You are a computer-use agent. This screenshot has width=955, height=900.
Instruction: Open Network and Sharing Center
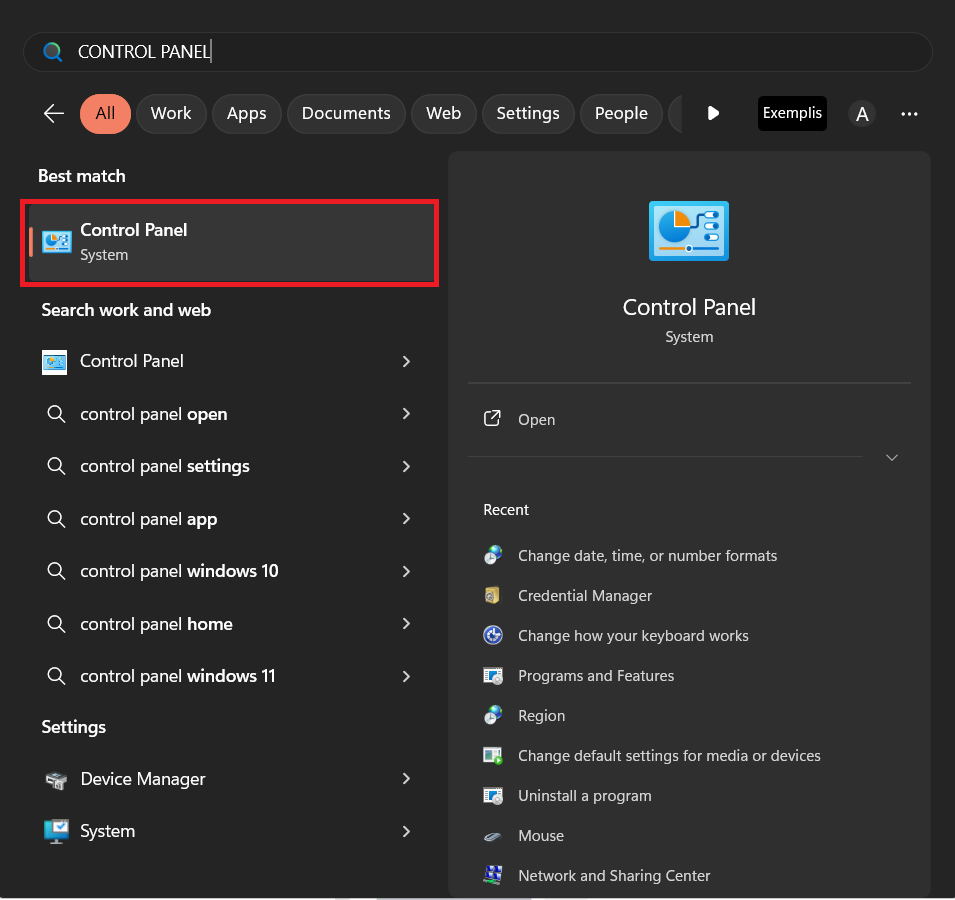tap(614, 876)
